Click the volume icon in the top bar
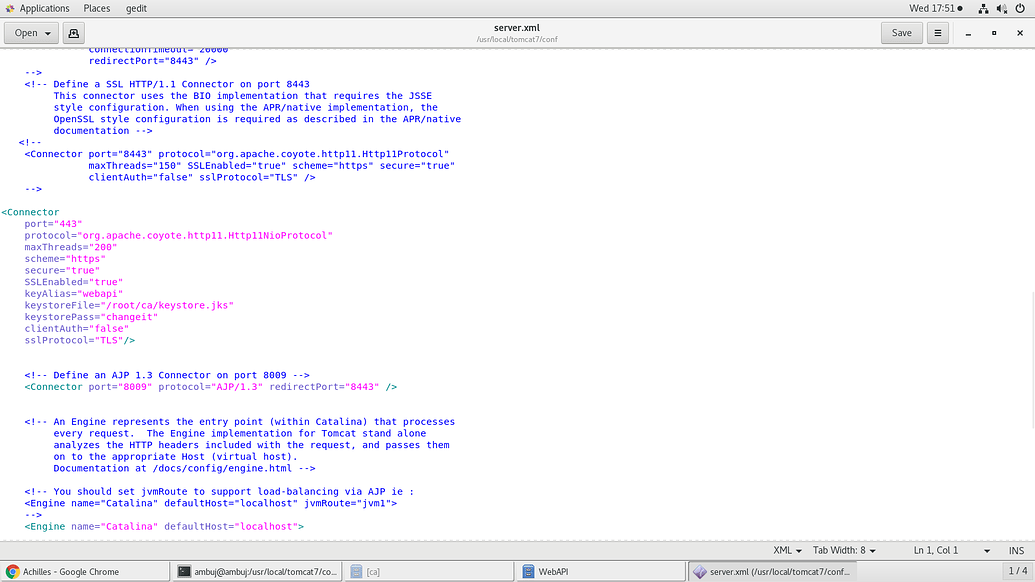 click(x=1002, y=8)
